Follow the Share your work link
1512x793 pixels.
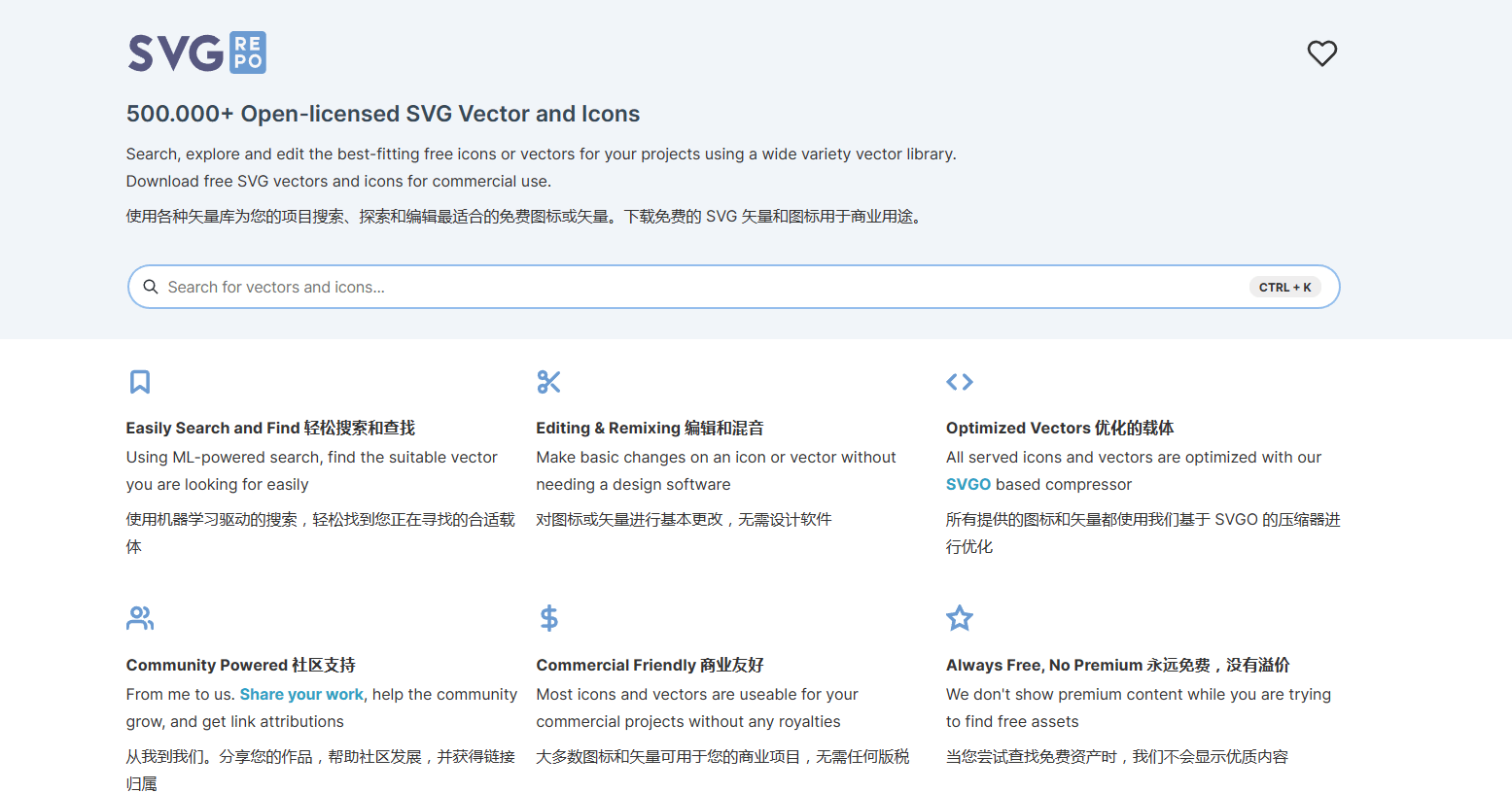[x=301, y=694]
